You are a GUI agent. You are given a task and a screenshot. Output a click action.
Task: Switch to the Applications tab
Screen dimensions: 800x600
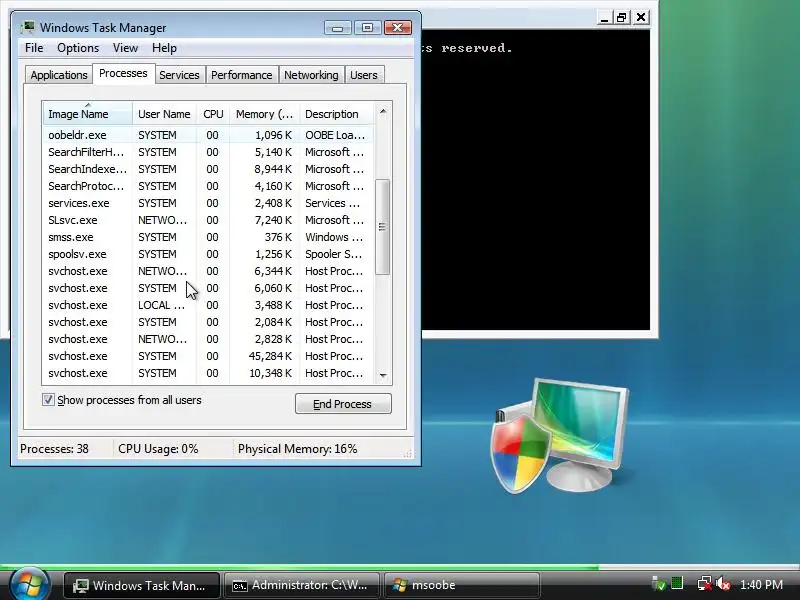(x=59, y=75)
